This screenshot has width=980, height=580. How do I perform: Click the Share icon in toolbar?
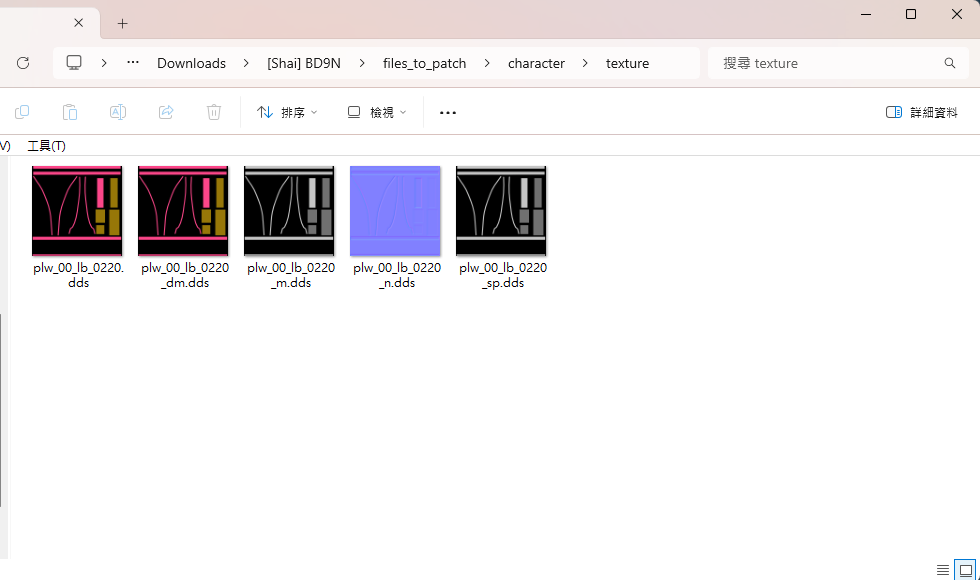(166, 112)
